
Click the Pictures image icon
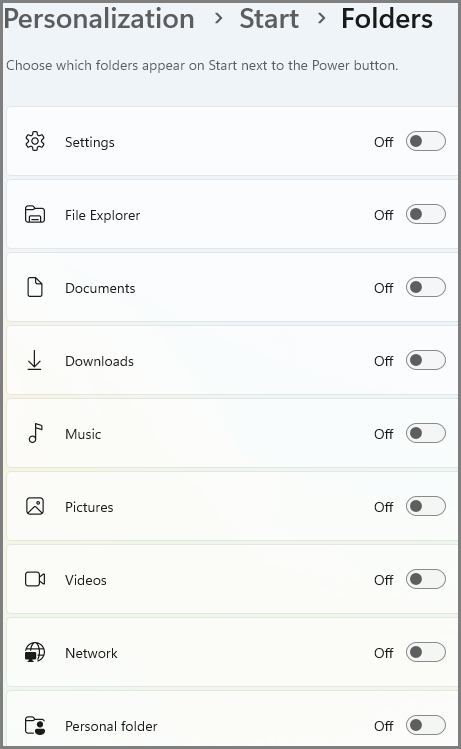[35, 506]
